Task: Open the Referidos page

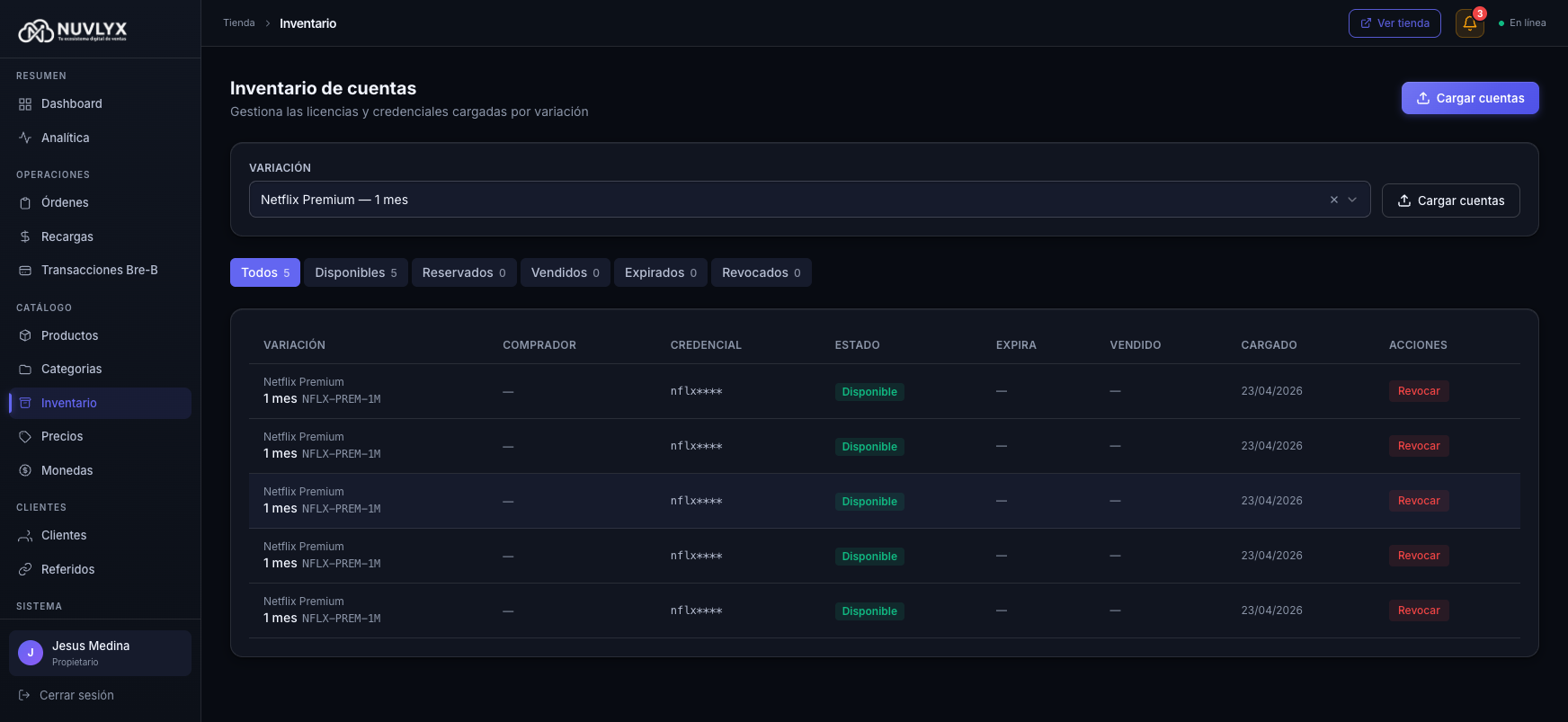Action: [100, 569]
